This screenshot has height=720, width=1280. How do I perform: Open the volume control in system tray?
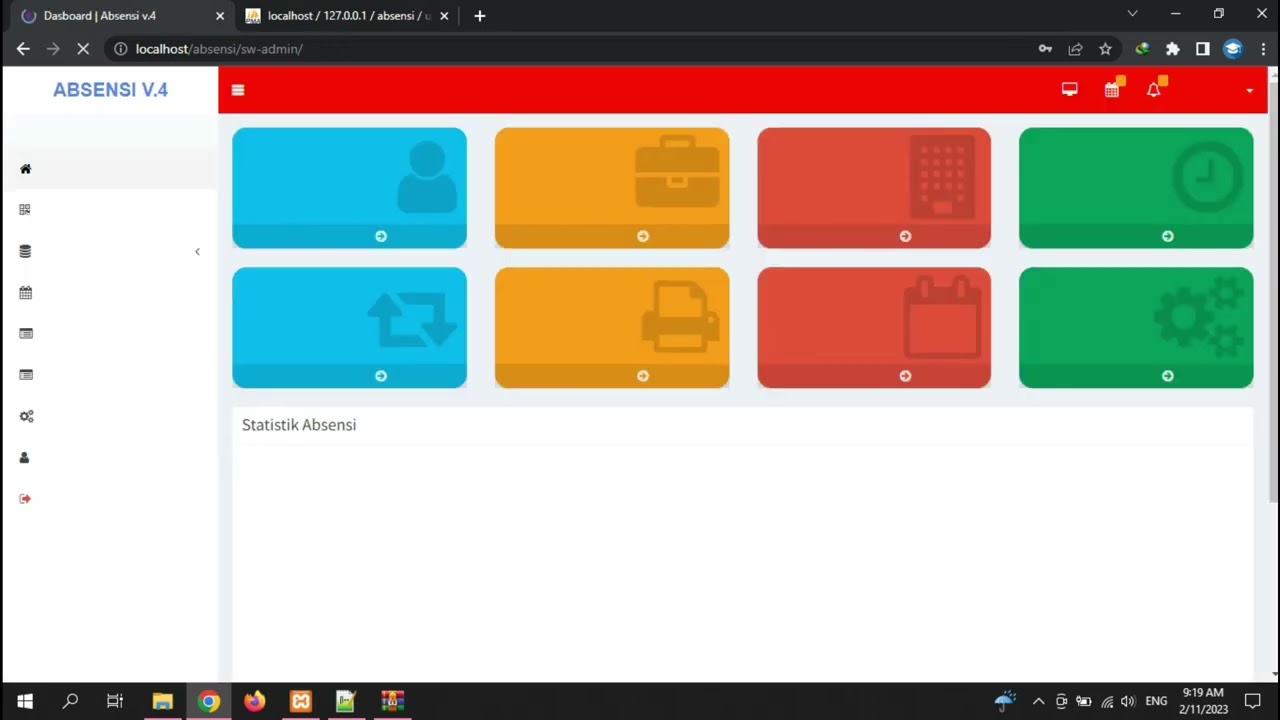(x=1128, y=701)
